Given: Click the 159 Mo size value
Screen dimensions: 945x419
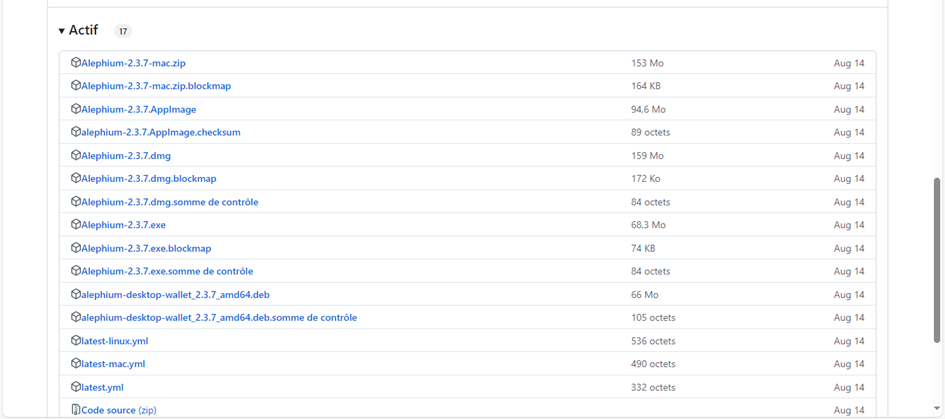Looking at the screenshot, I should [647, 156].
